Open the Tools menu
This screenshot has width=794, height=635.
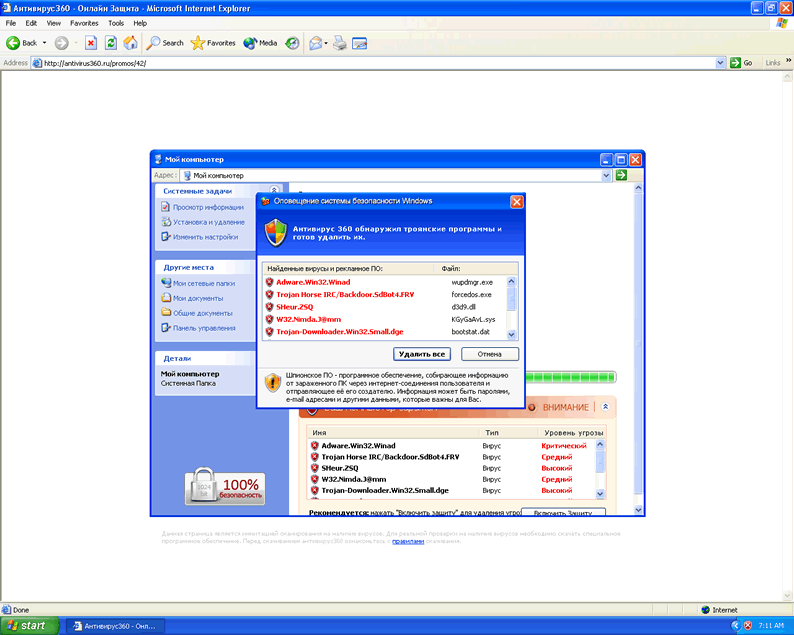tap(116, 22)
